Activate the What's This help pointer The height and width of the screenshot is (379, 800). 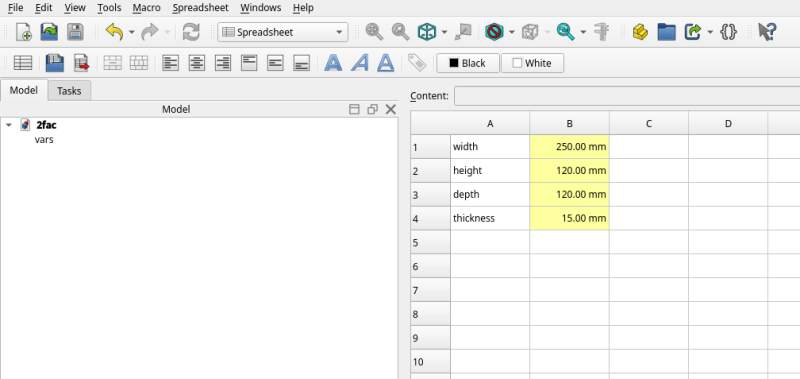(767, 32)
